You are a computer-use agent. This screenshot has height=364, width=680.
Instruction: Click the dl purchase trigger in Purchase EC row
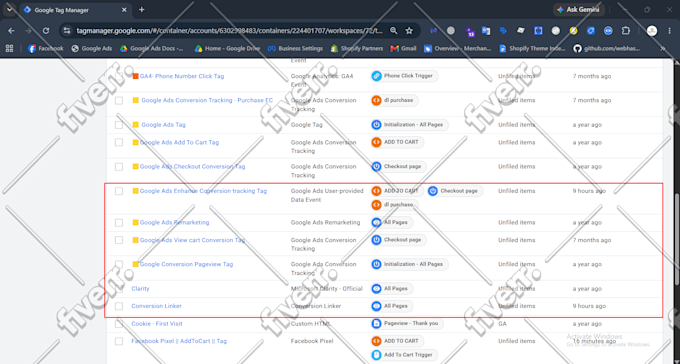tap(394, 100)
